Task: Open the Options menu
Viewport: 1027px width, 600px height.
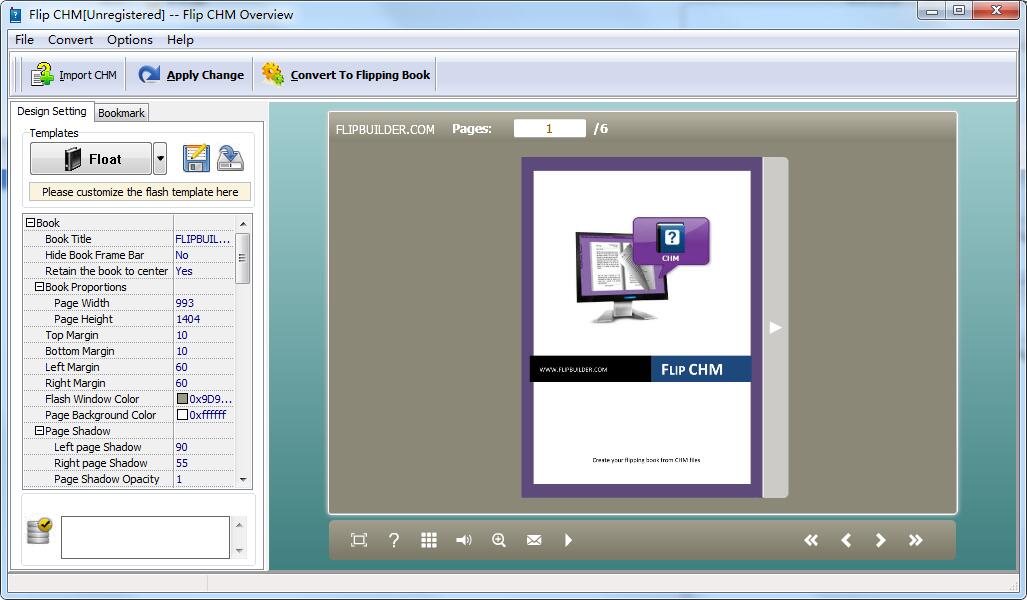Action: click(x=130, y=39)
